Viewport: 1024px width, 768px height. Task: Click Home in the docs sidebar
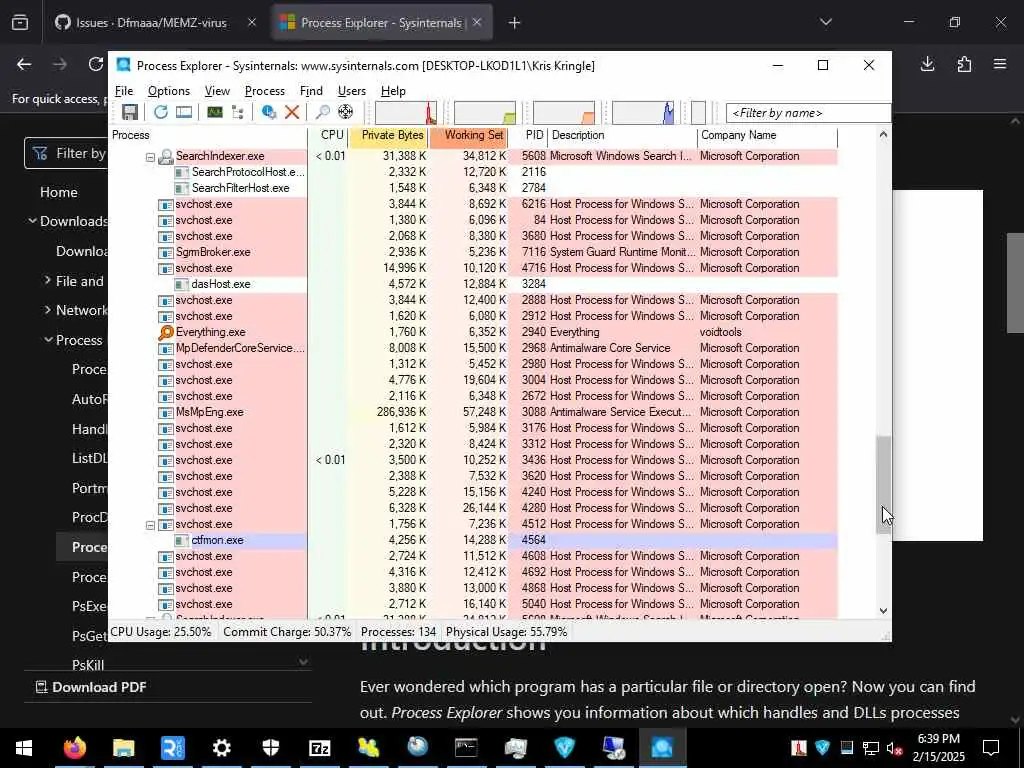[x=59, y=192]
